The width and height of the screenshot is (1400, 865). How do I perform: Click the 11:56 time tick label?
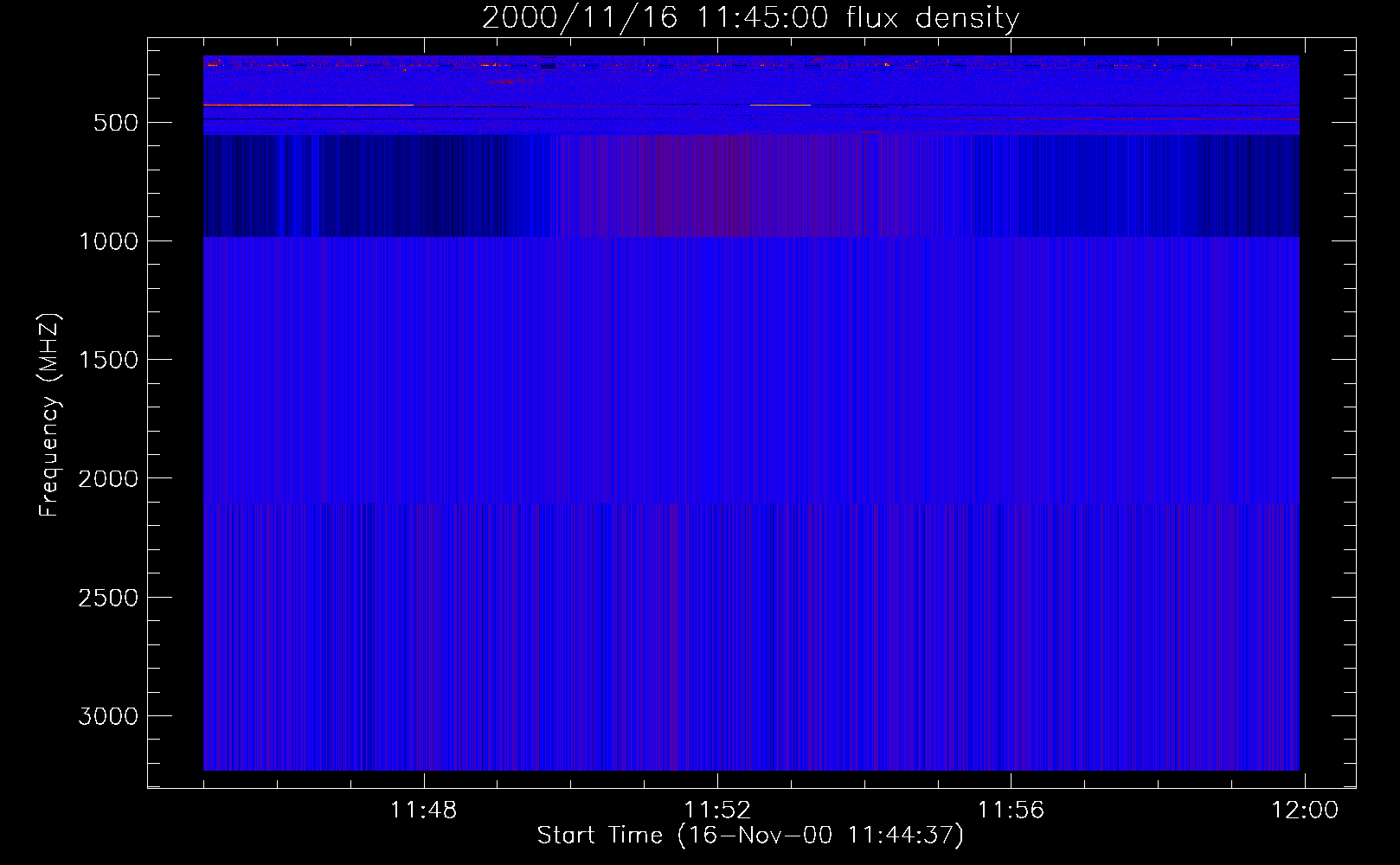[1011, 811]
